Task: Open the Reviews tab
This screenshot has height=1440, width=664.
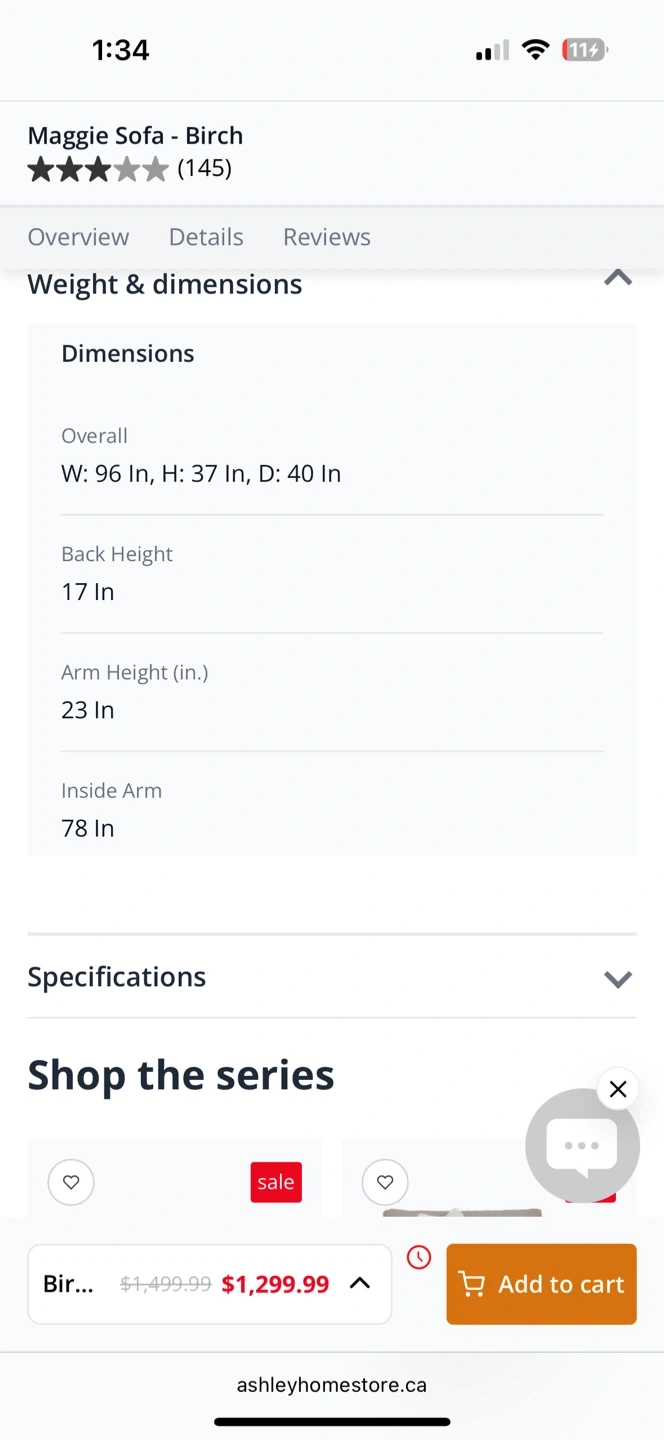Action: click(327, 237)
